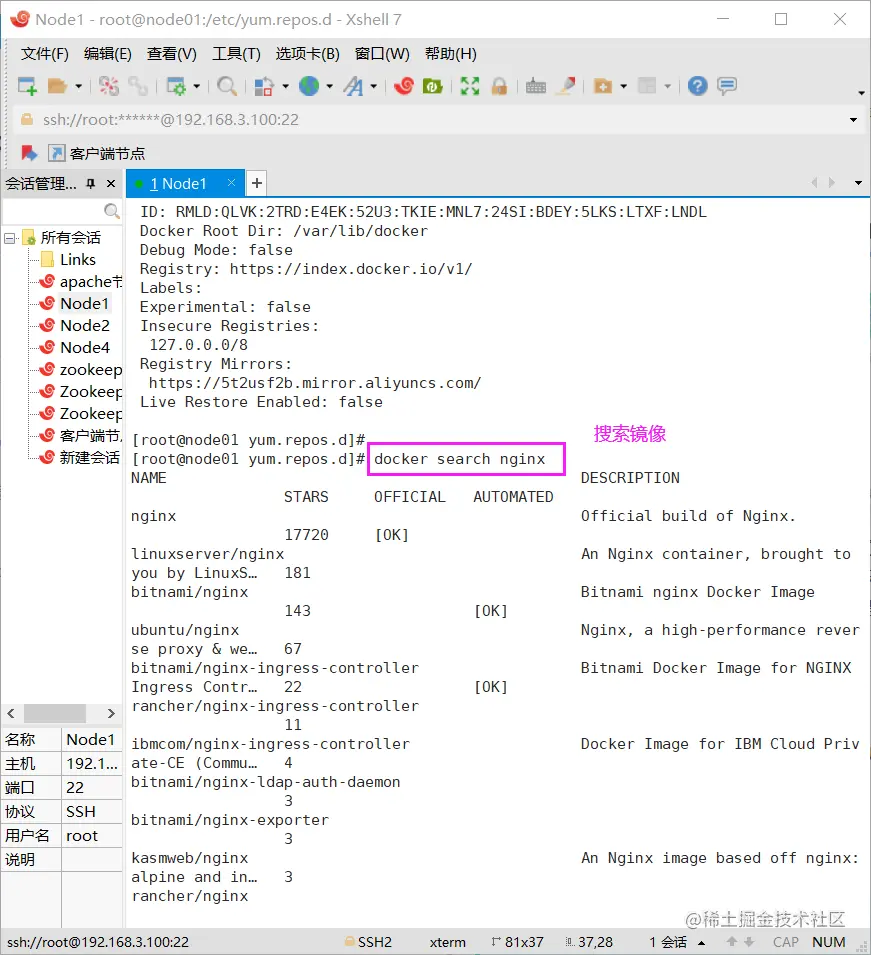Image resolution: width=871 pixels, height=955 pixels.
Task: Open the globe encoding dropdown arrow
Action: pyautogui.click(x=330, y=86)
